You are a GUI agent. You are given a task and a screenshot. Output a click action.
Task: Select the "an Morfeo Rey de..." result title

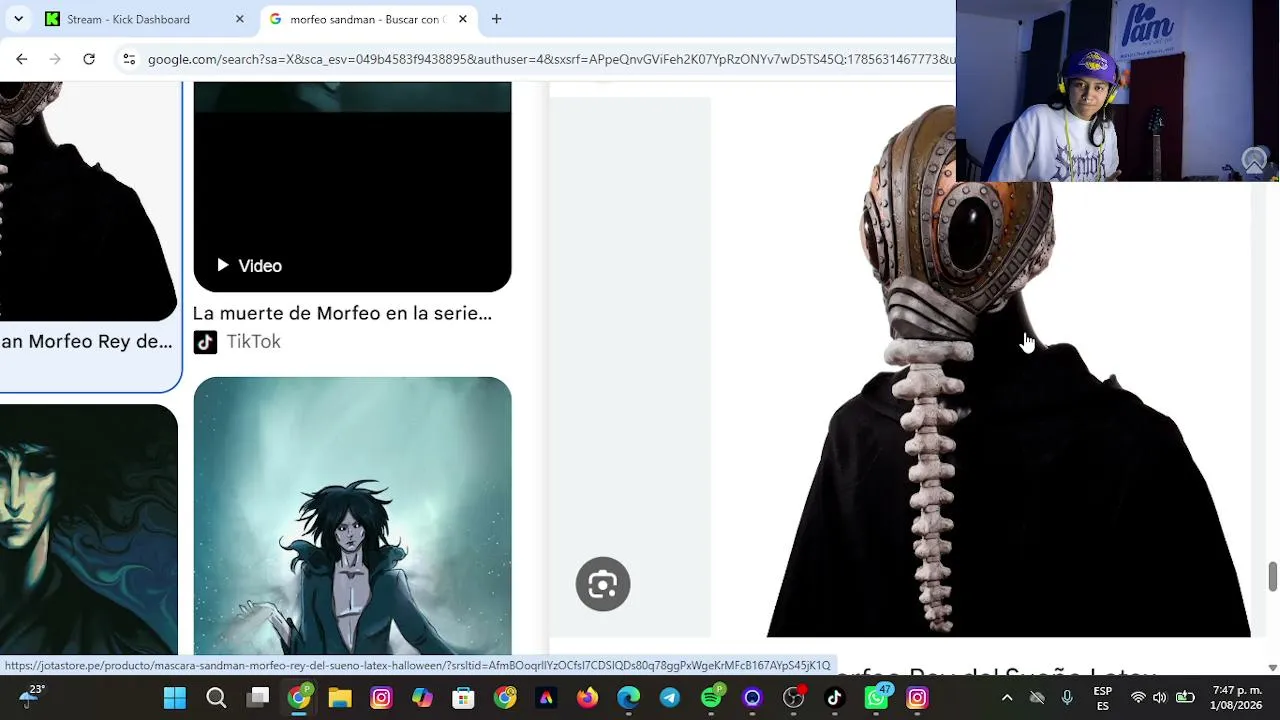point(86,342)
